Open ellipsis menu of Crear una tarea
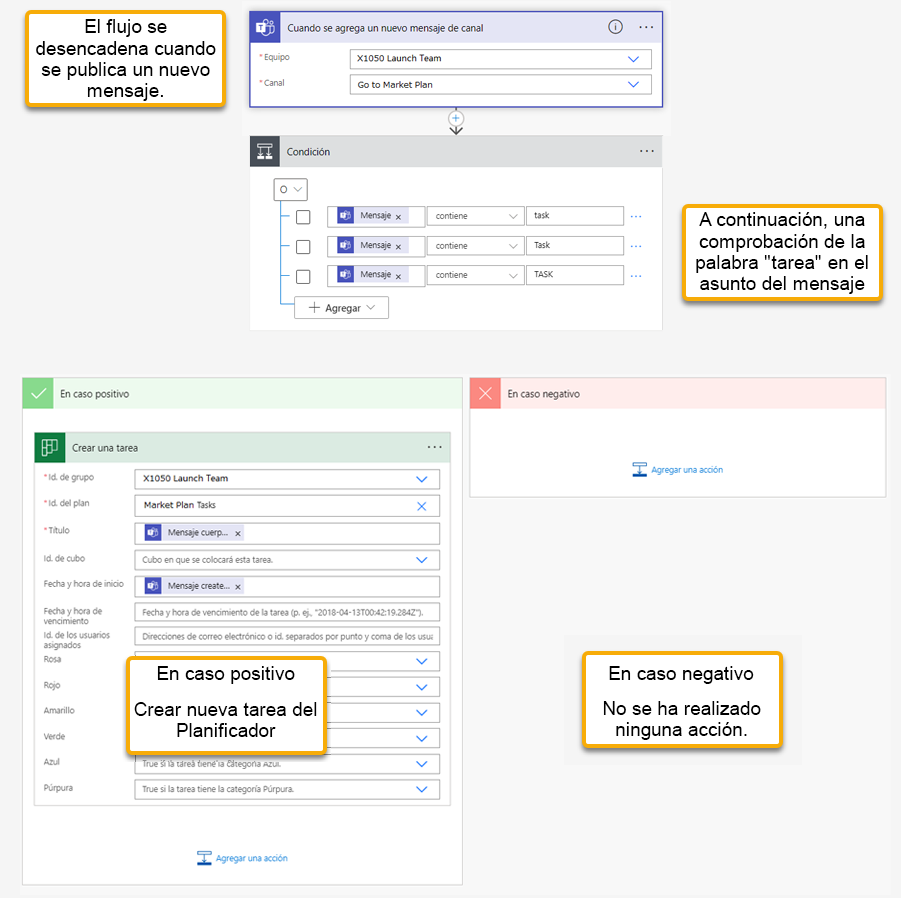 tap(434, 447)
